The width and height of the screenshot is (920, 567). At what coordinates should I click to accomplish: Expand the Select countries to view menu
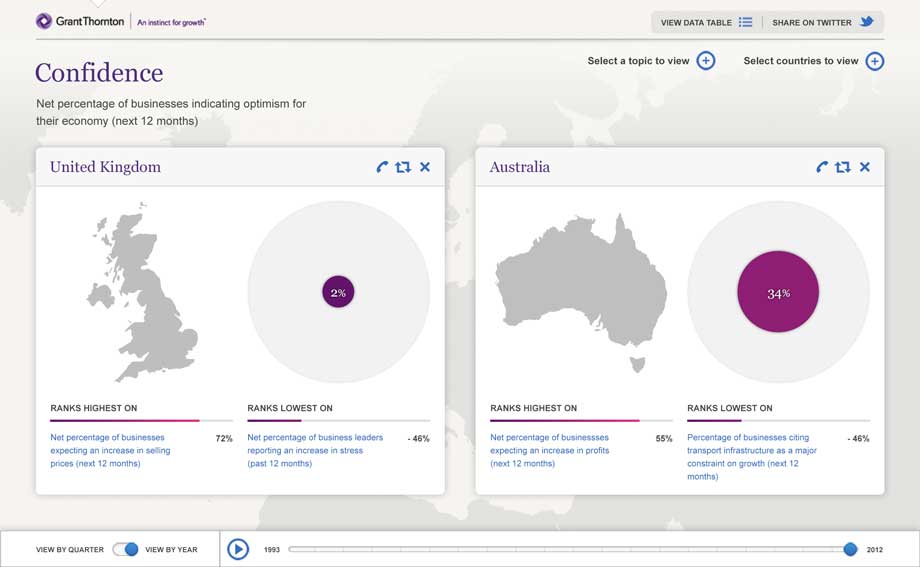coord(874,61)
